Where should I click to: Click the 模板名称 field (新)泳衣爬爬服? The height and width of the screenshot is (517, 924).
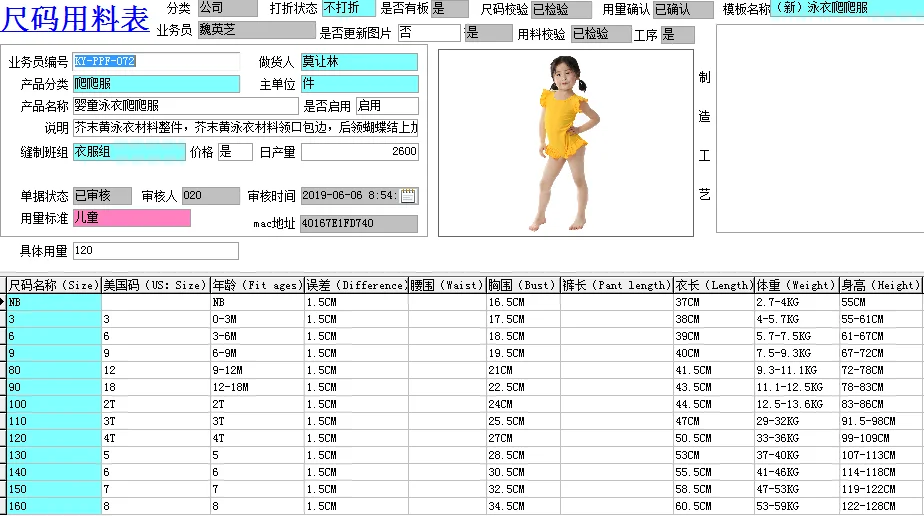click(847, 8)
